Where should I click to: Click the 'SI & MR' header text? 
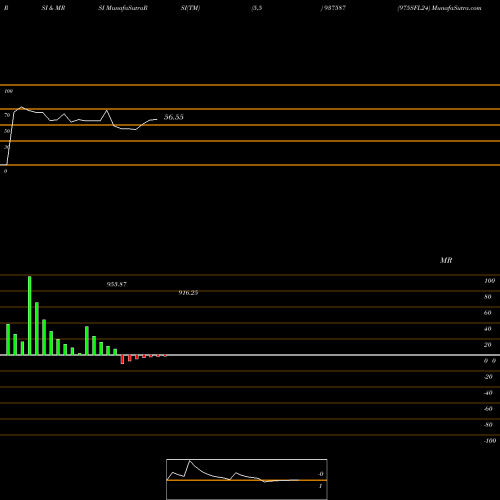click(x=53, y=8)
